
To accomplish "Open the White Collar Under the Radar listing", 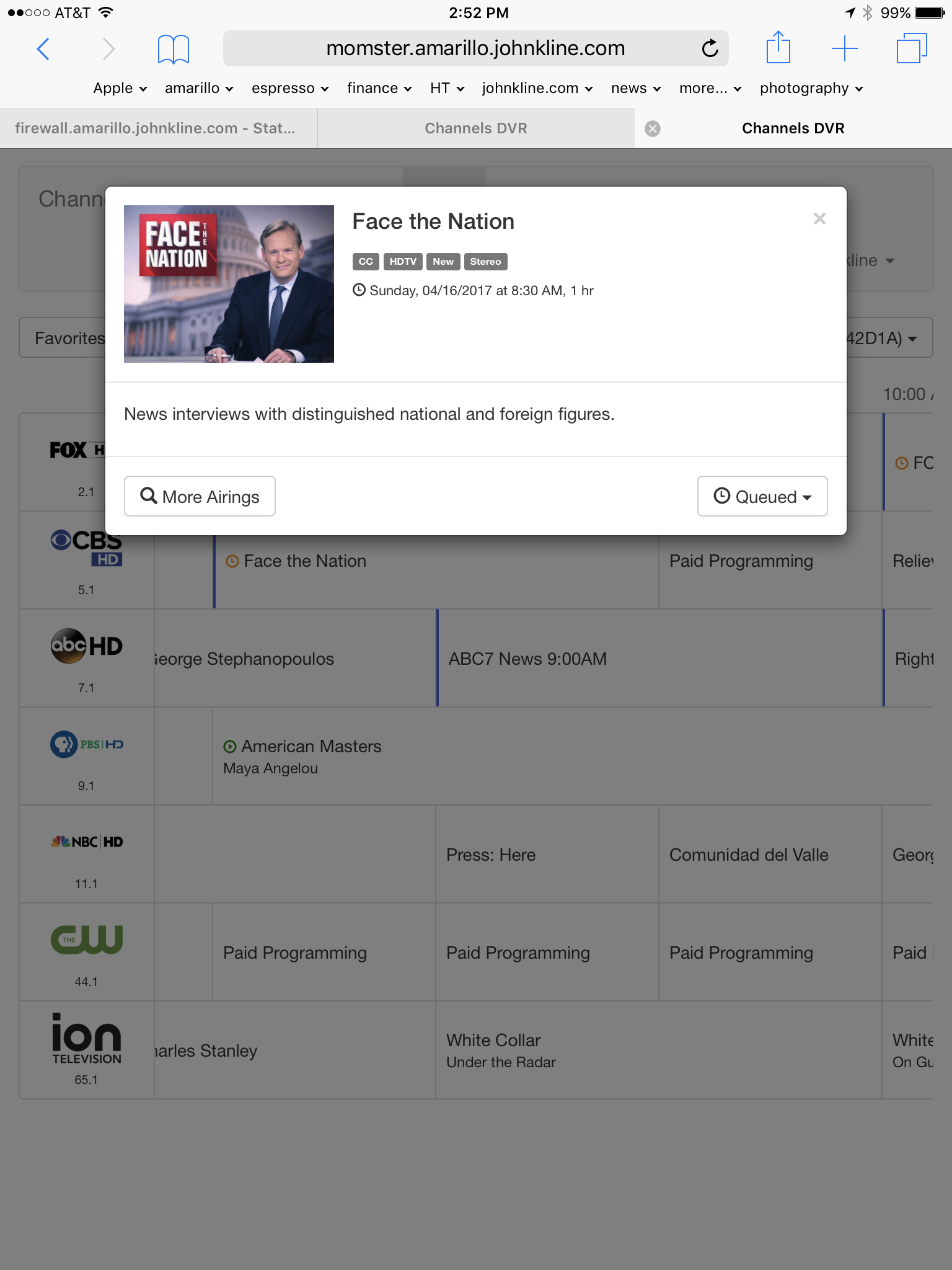I will pos(658,1050).
